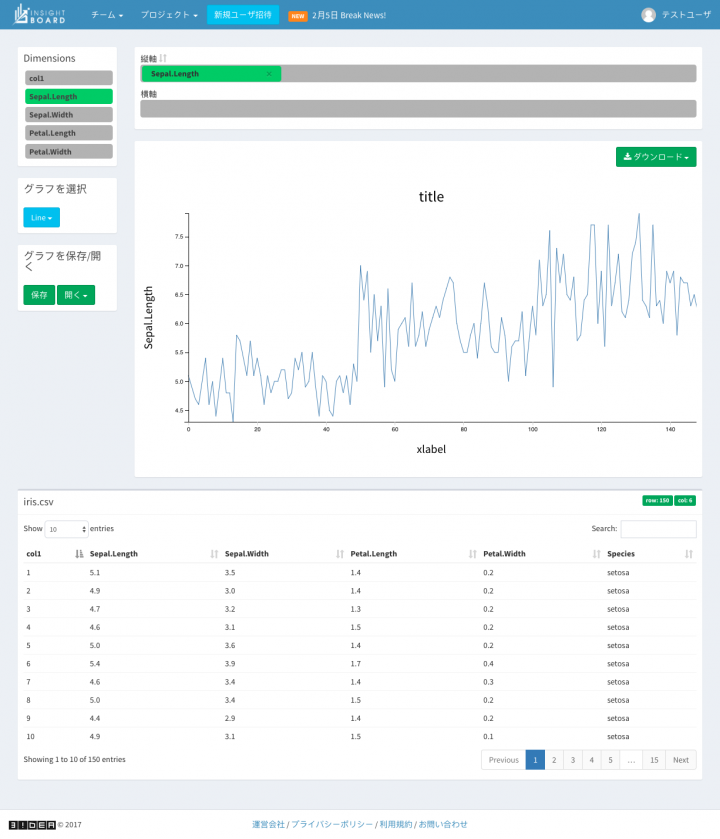
Task: Sort by Petal.Width column sort icon
Action: coord(596,554)
